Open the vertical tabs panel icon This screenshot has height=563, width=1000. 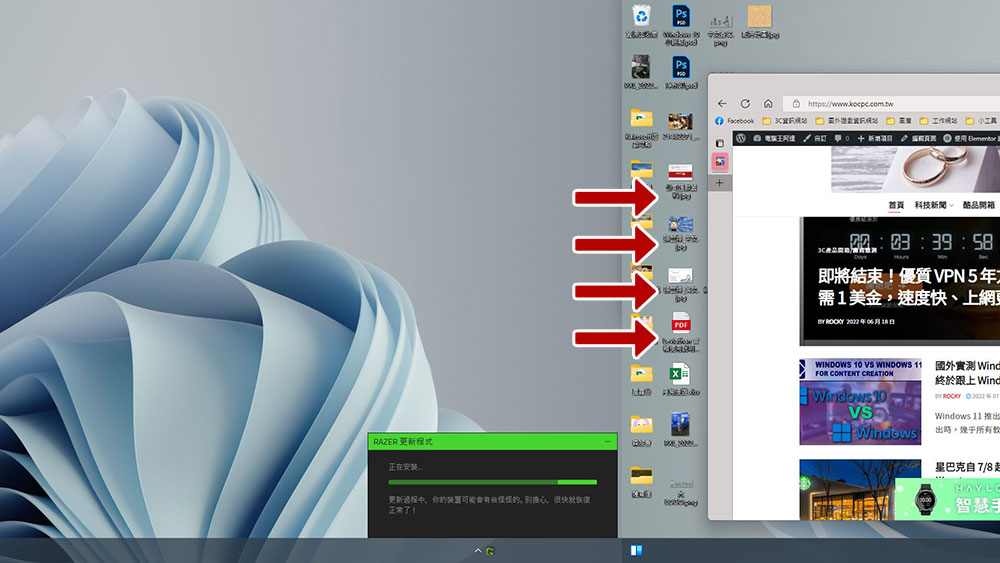coord(719,143)
